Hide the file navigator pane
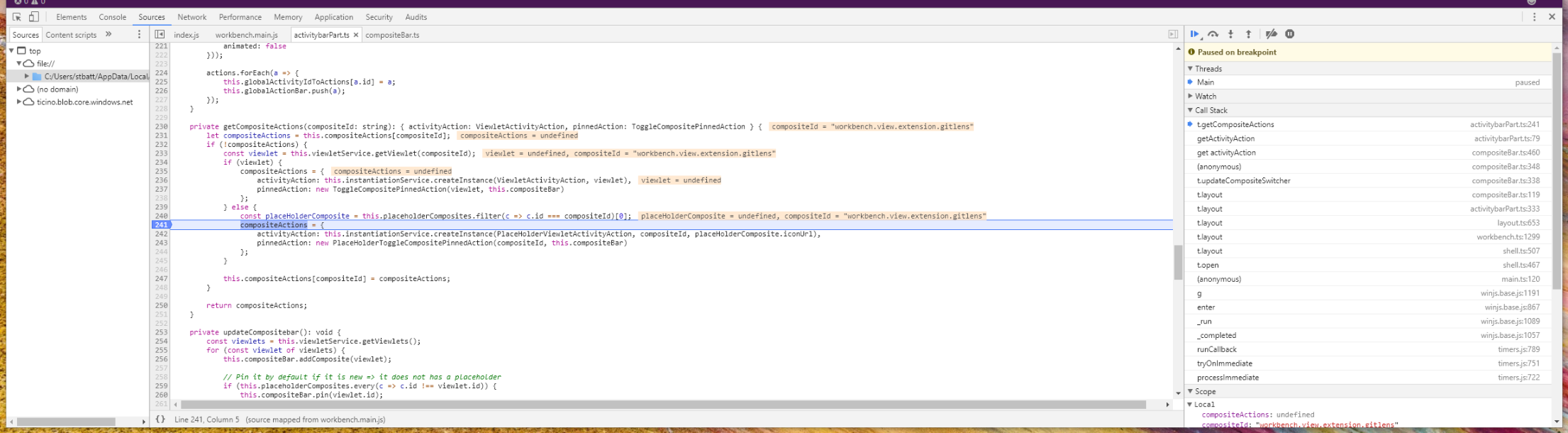This screenshot has height=433, width=1568. coord(160,34)
